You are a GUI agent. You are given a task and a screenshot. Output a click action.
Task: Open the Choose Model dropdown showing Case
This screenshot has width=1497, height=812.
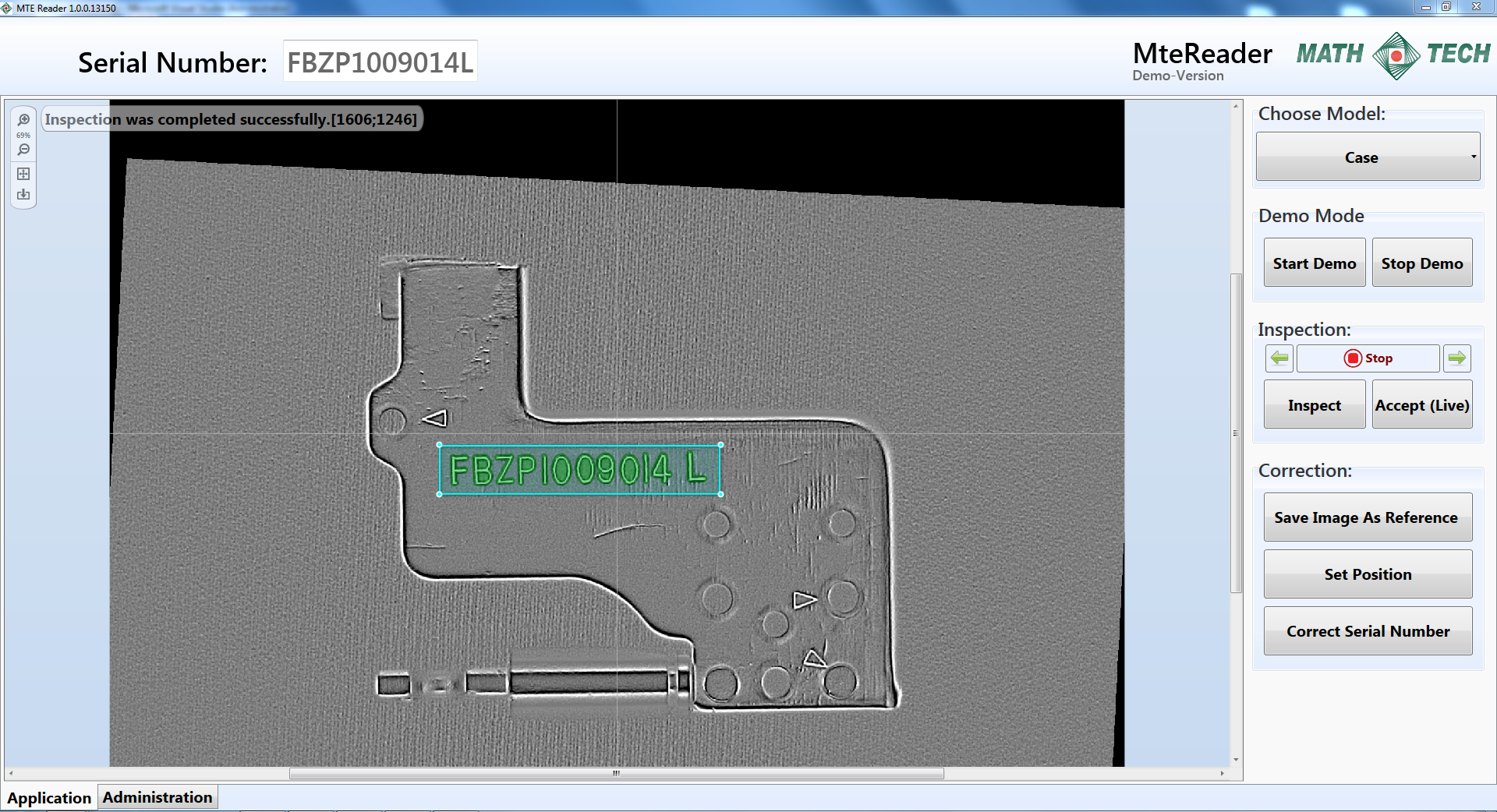(x=1368, y=157)
